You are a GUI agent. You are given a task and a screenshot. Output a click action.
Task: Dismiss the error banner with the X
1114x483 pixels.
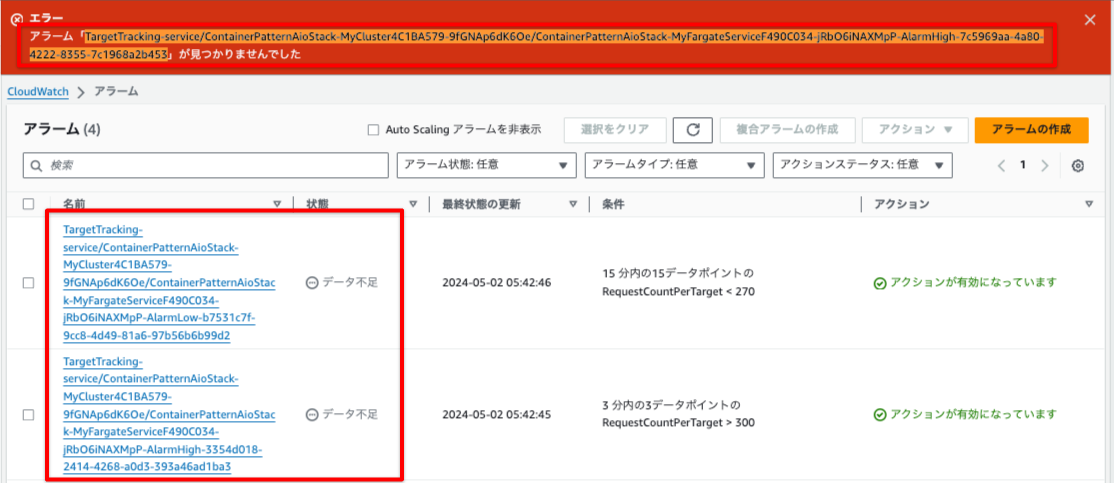pyautogui.click(x=1089, y=20)
